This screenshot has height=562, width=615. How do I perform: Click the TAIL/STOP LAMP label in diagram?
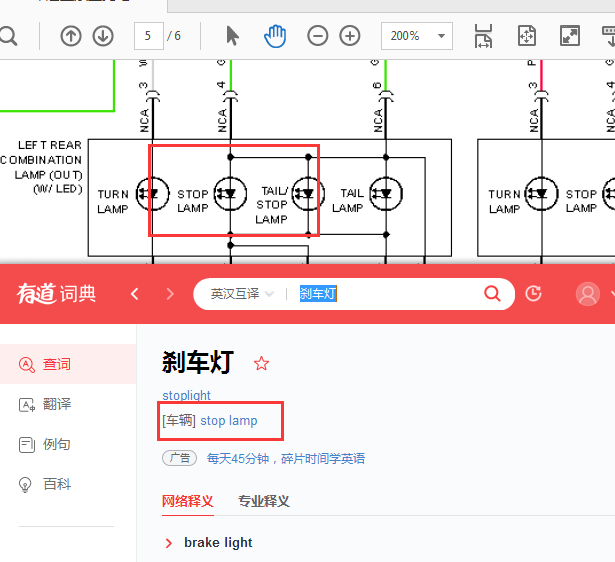coord(272,205)
